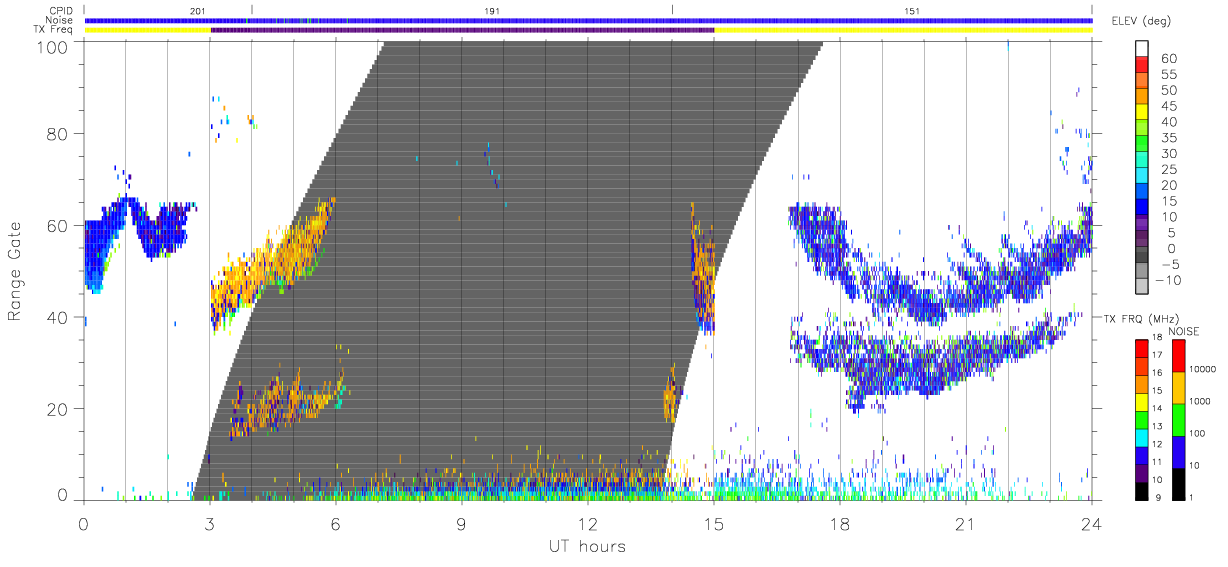Screen dimensions: 1228x567
Task: Click the 100 tick on Range Gate axis
Action: point(50,46)
